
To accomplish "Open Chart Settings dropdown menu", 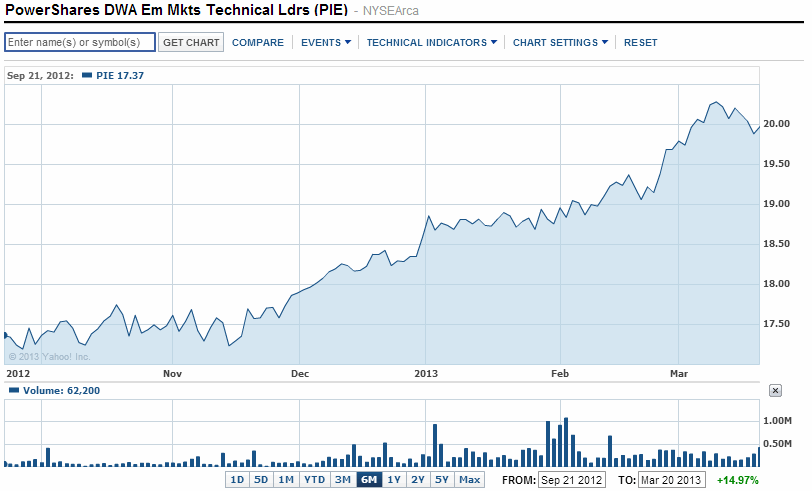I will point(560,43).
